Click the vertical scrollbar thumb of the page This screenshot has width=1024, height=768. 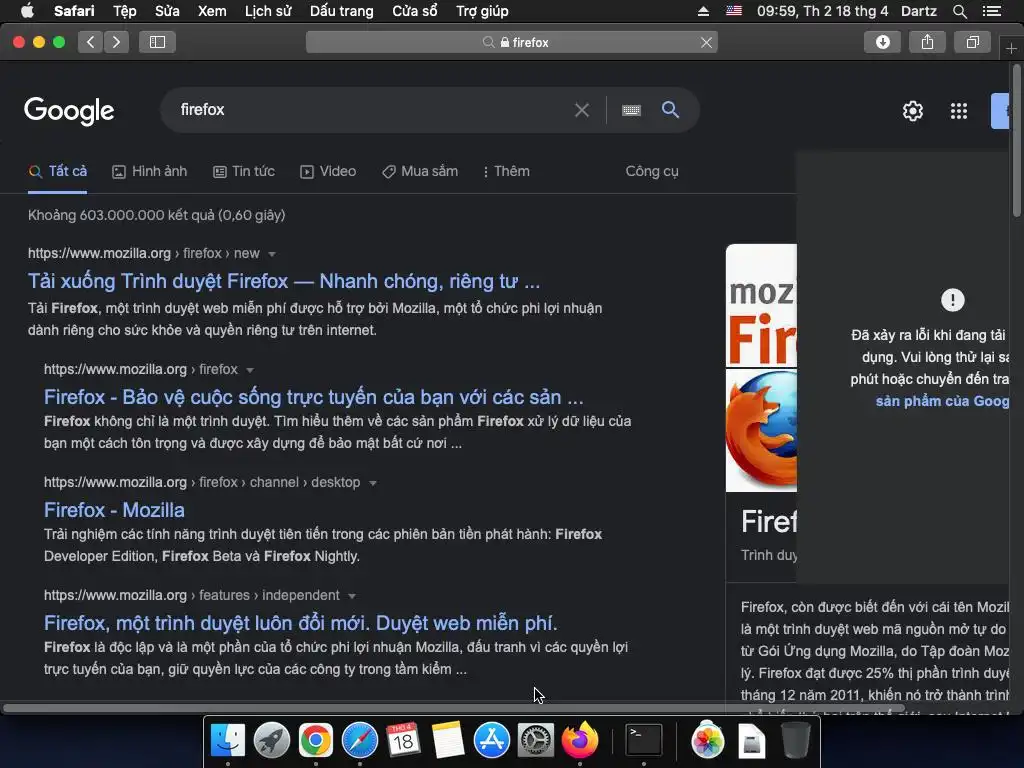tap(1017, 142)
